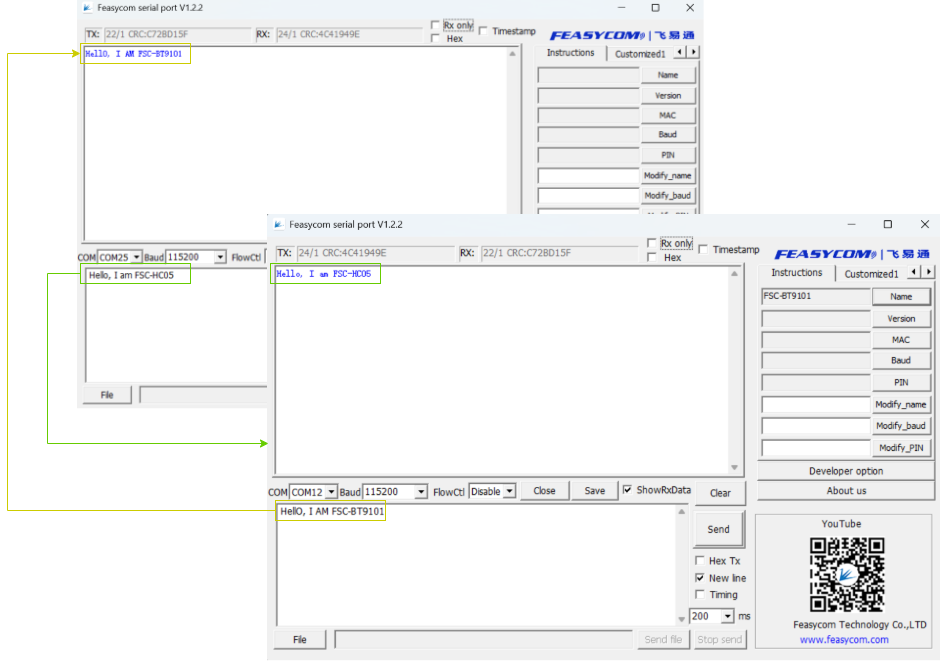Switch to the Customized1 tab

(871, 272)
